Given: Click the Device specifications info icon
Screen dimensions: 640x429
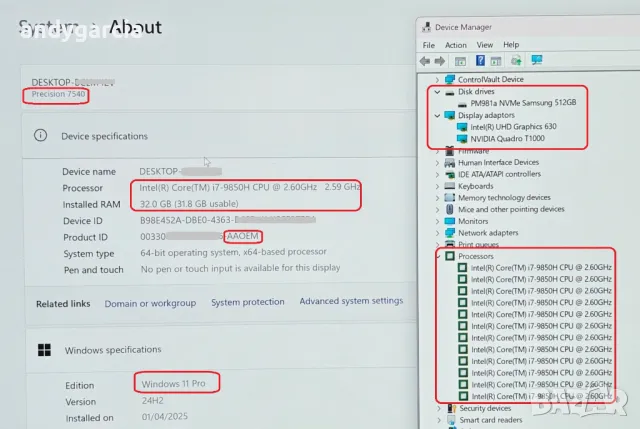Looking at the screenshot, I should pos(41,135).
